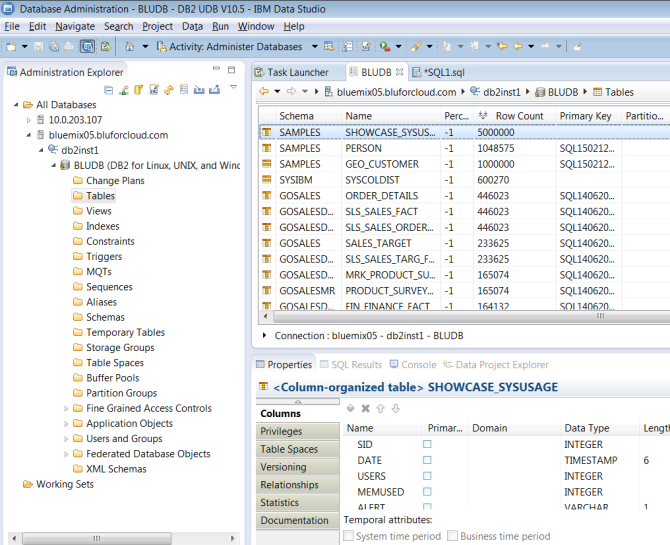This screenshot has width=670, height=545.
Task: Click the table list horizontal scrollbar
Action: click(x=471, y=316)
